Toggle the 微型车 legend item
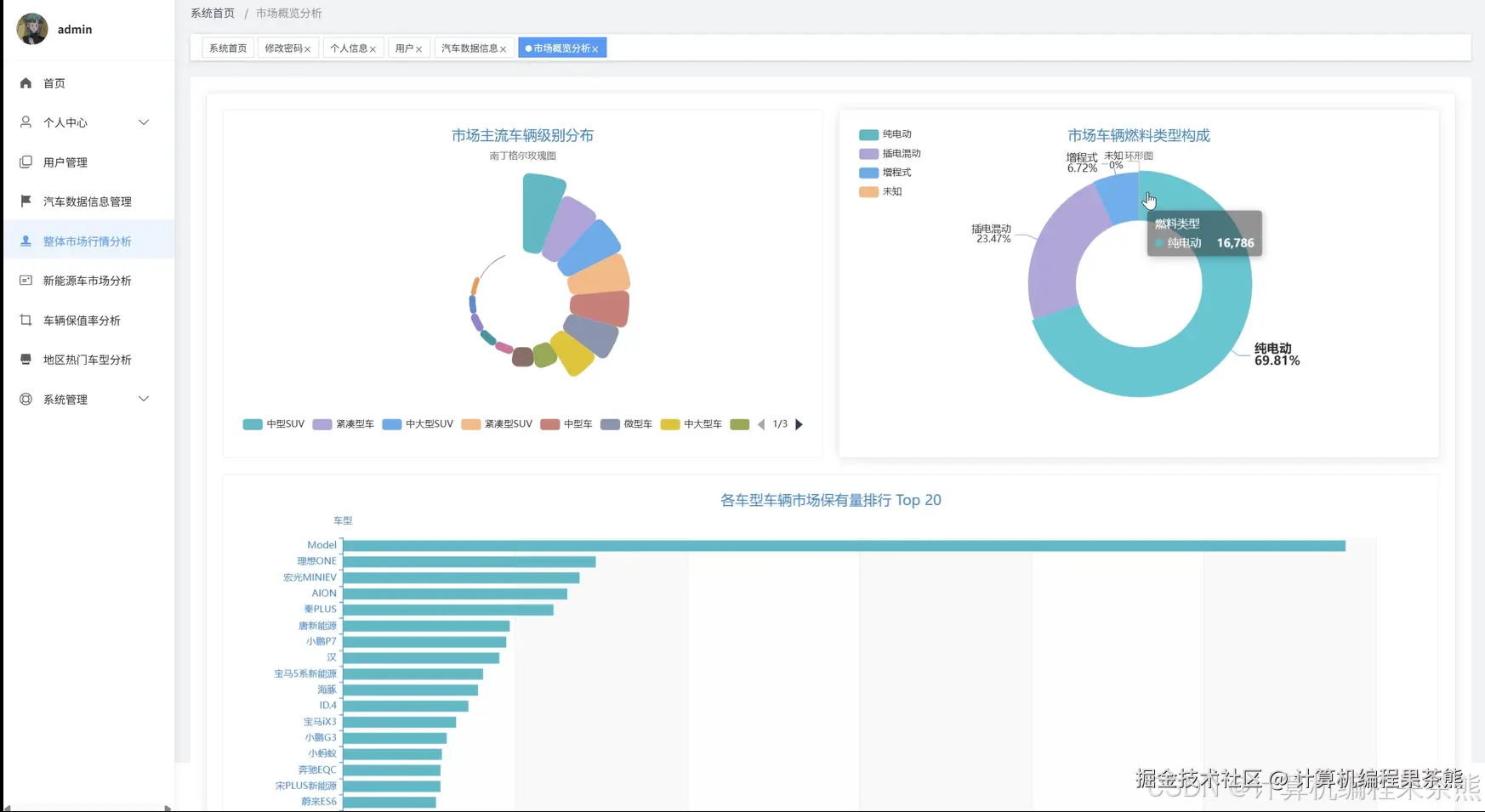The height and width of the screenshot is (812, 1485). pos(627,424)
